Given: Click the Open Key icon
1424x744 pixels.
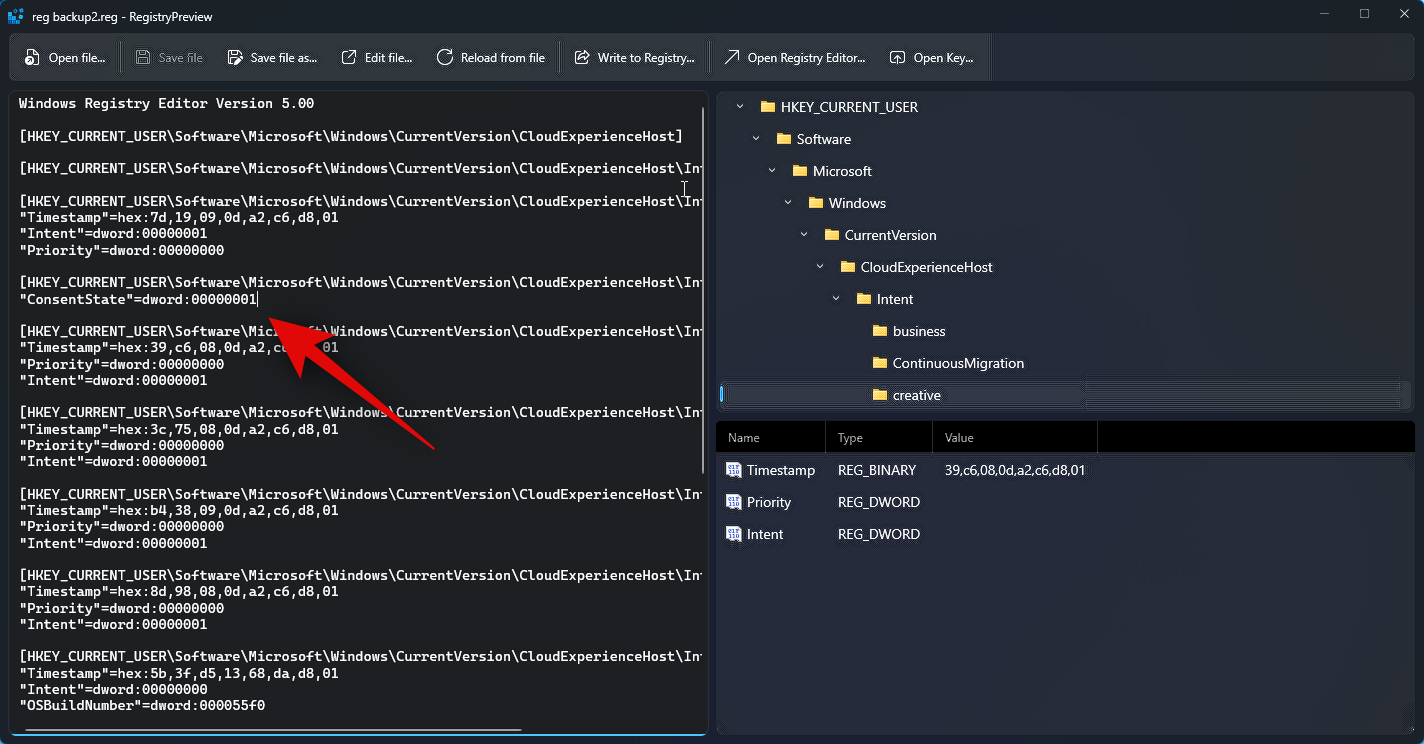Looking at the screenshot, I should (898, 58).
